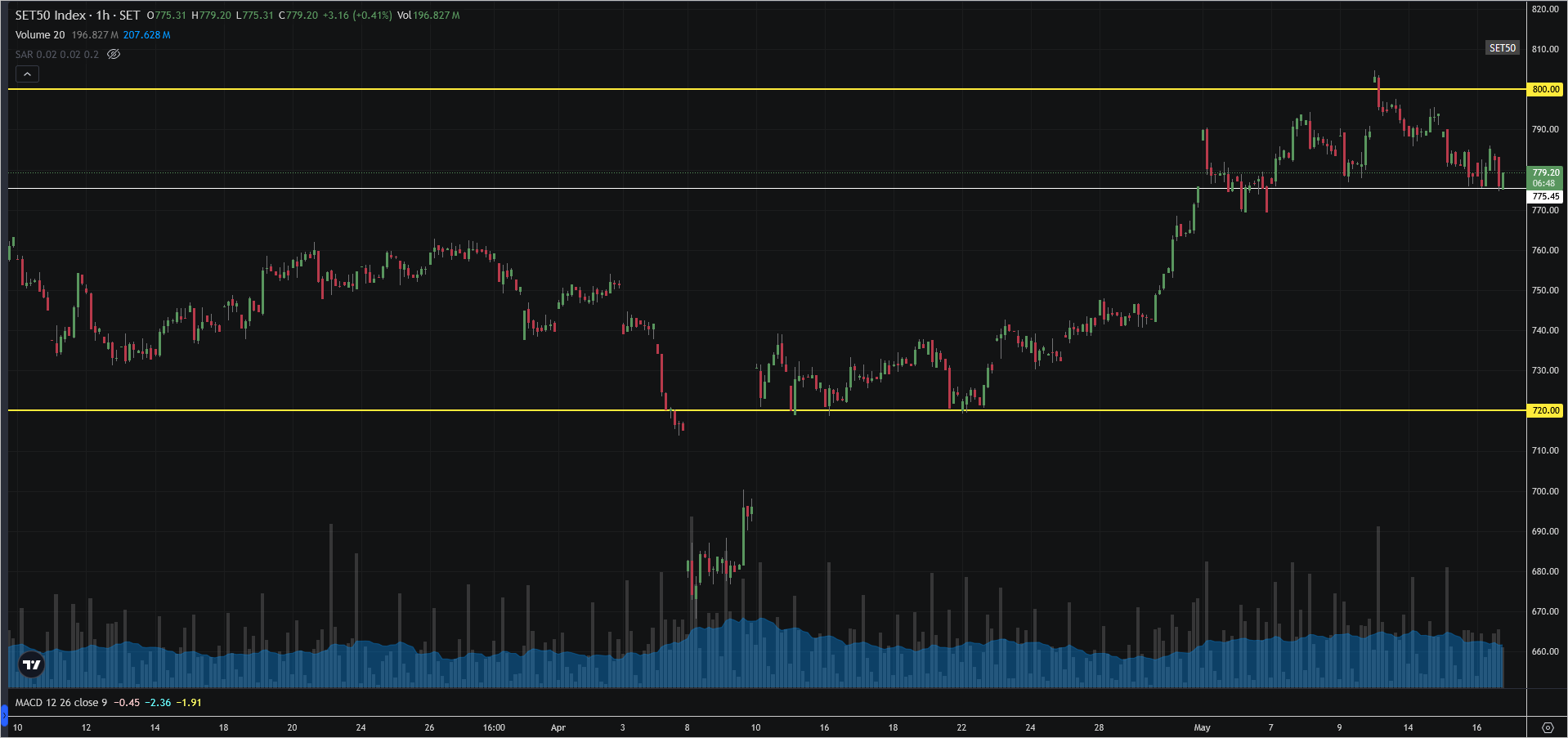Viewport: 1568px width, 738px height.
Task: Click the 700.00 price axis label
Action: pyautogui.click(x=1545, y=491)
